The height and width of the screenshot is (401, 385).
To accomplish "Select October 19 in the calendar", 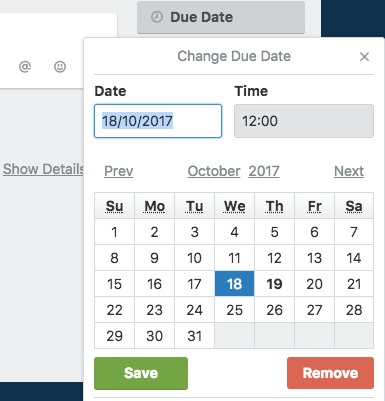I will click(274, 284).
